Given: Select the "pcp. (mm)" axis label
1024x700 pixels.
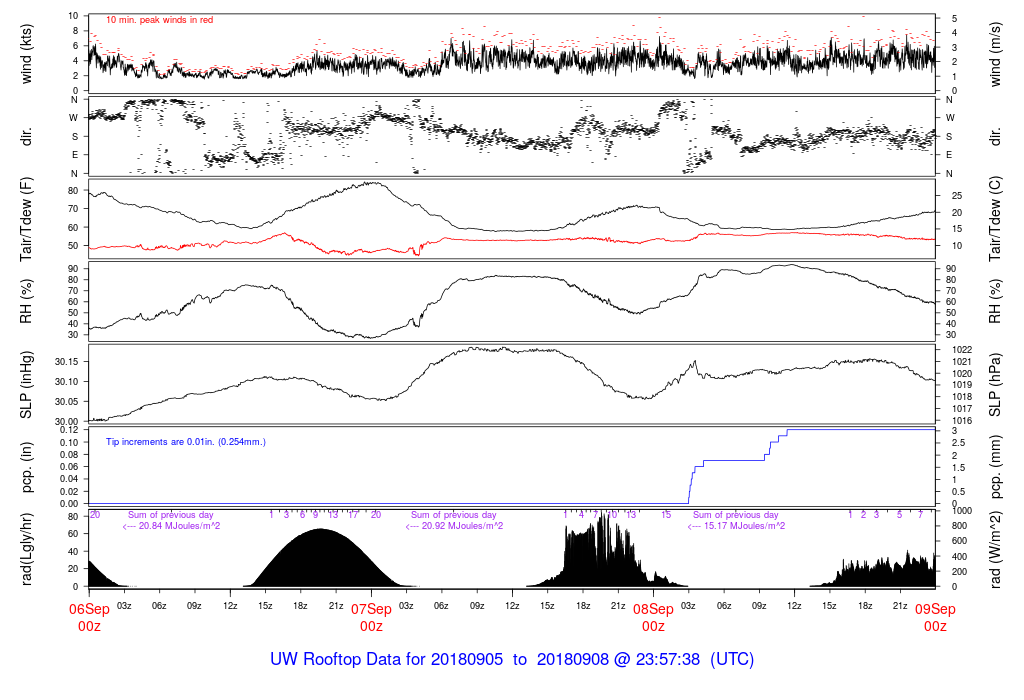Looking at the screenshot, I should click(x=995, y=468).
